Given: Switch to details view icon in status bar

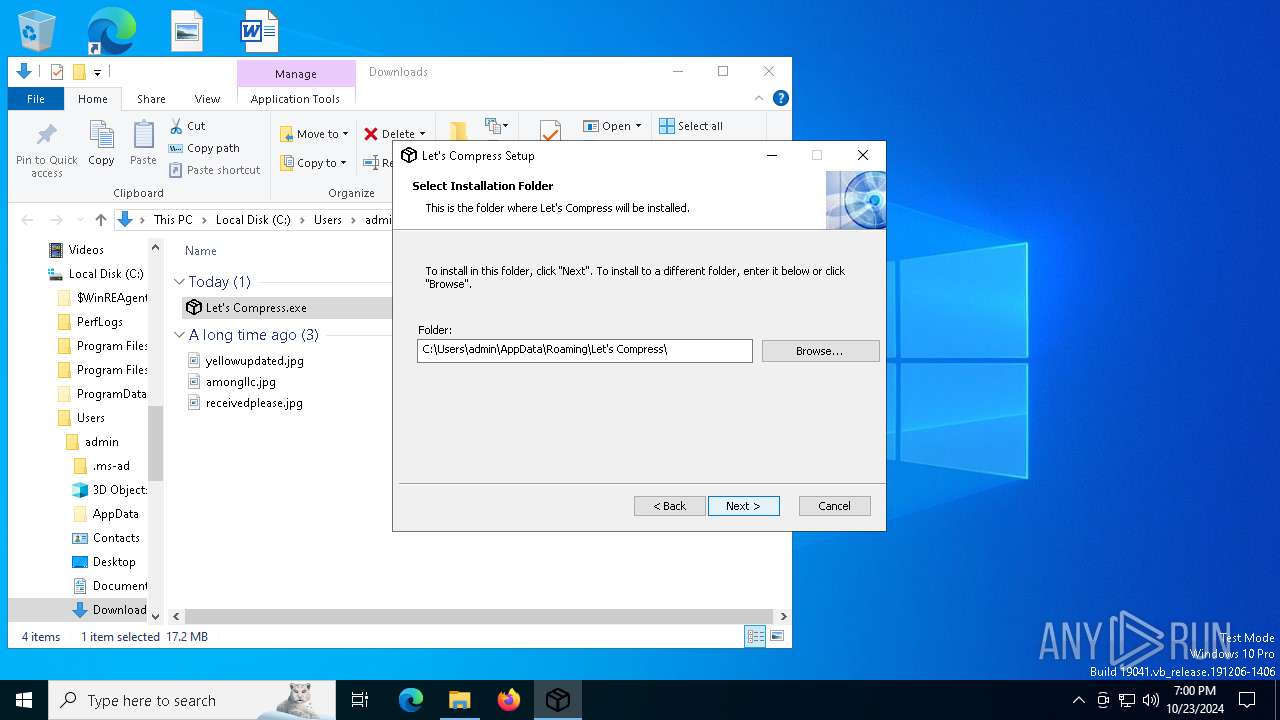Looking at the screenshot, I should [x=755, y=636].
